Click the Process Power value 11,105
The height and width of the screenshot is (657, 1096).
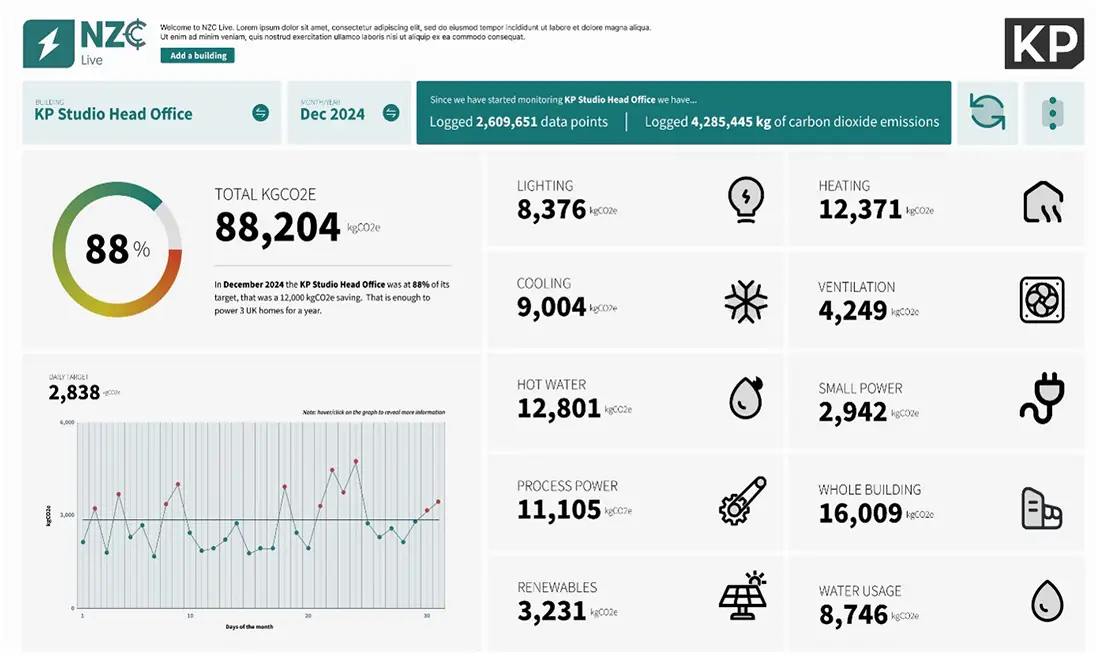coord(558,510)
